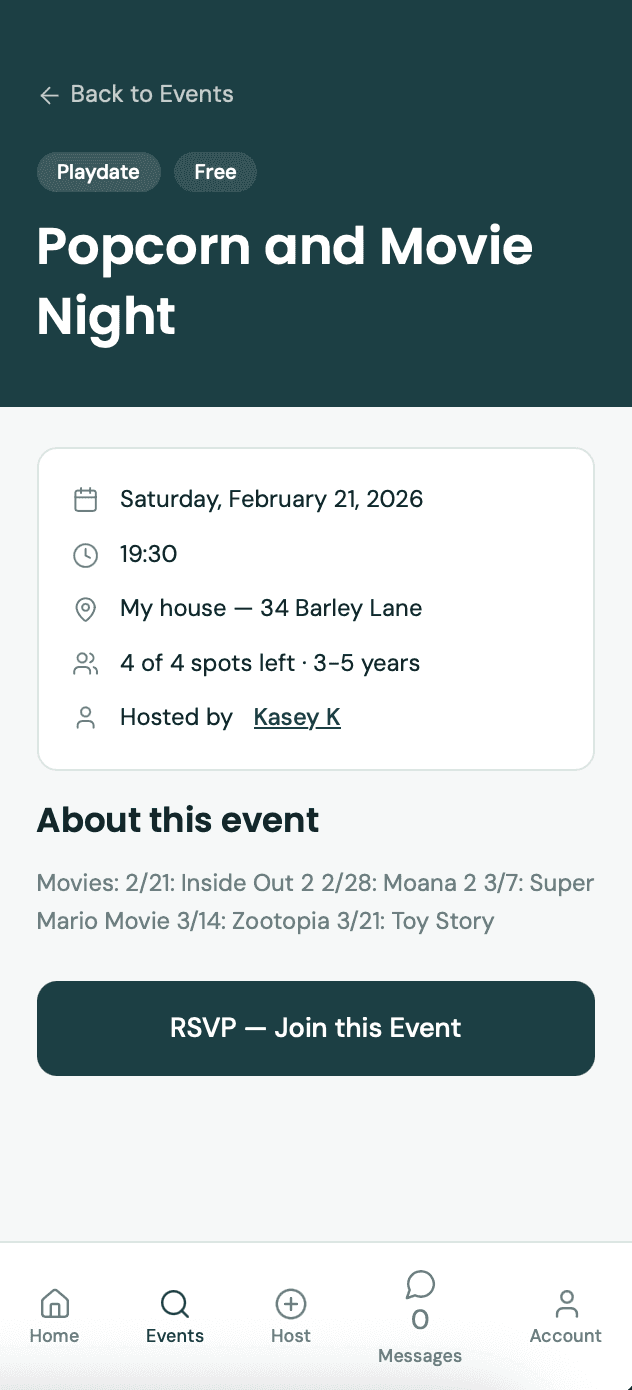
Task: Click the Popcorn and Movie Night title
Action: pos(284,280)
